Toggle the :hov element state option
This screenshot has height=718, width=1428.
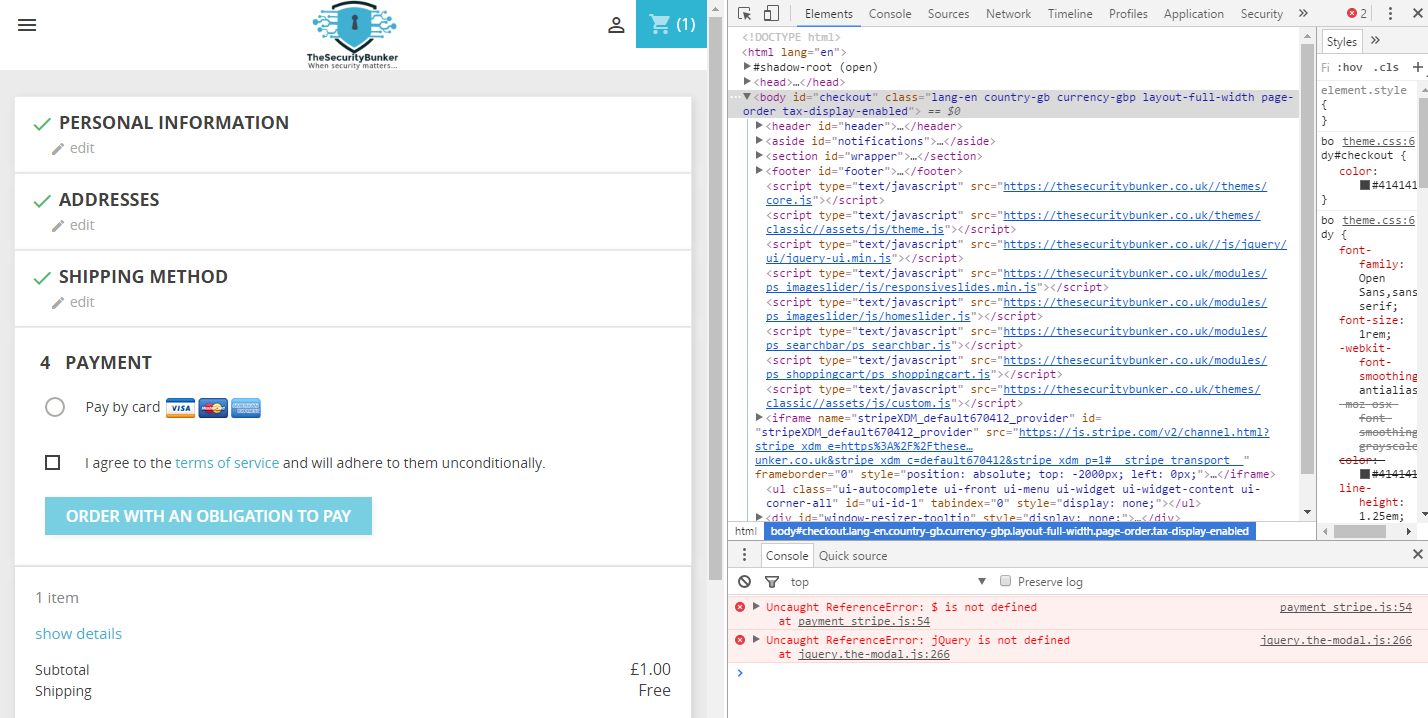click(x=1350, y=67)
